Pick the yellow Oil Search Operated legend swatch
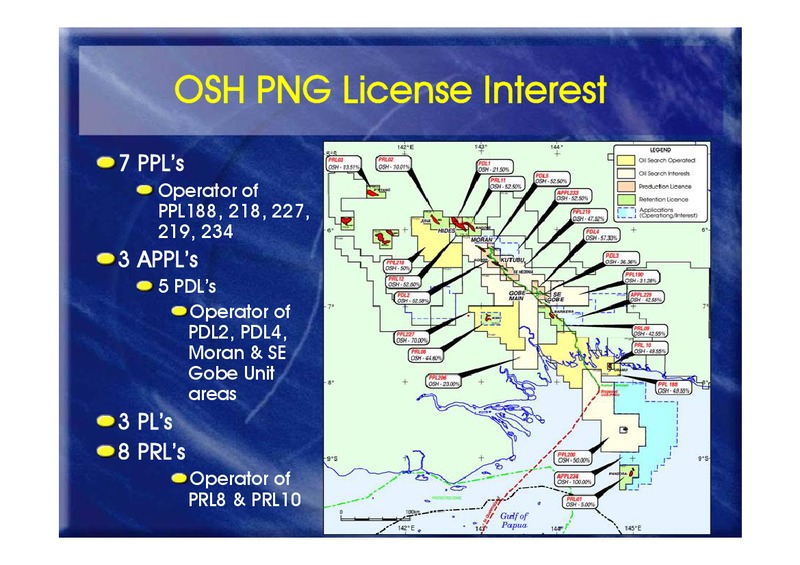 (x=626, y=160)
